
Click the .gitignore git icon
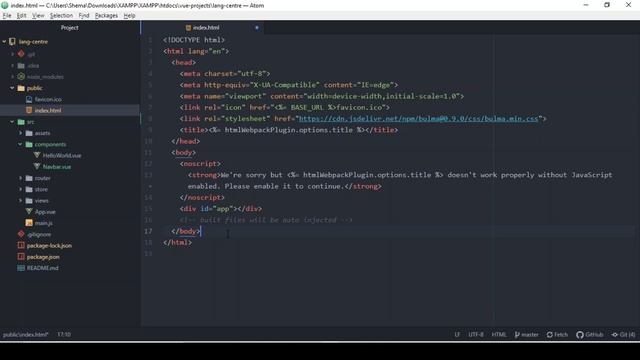[21, 234]
